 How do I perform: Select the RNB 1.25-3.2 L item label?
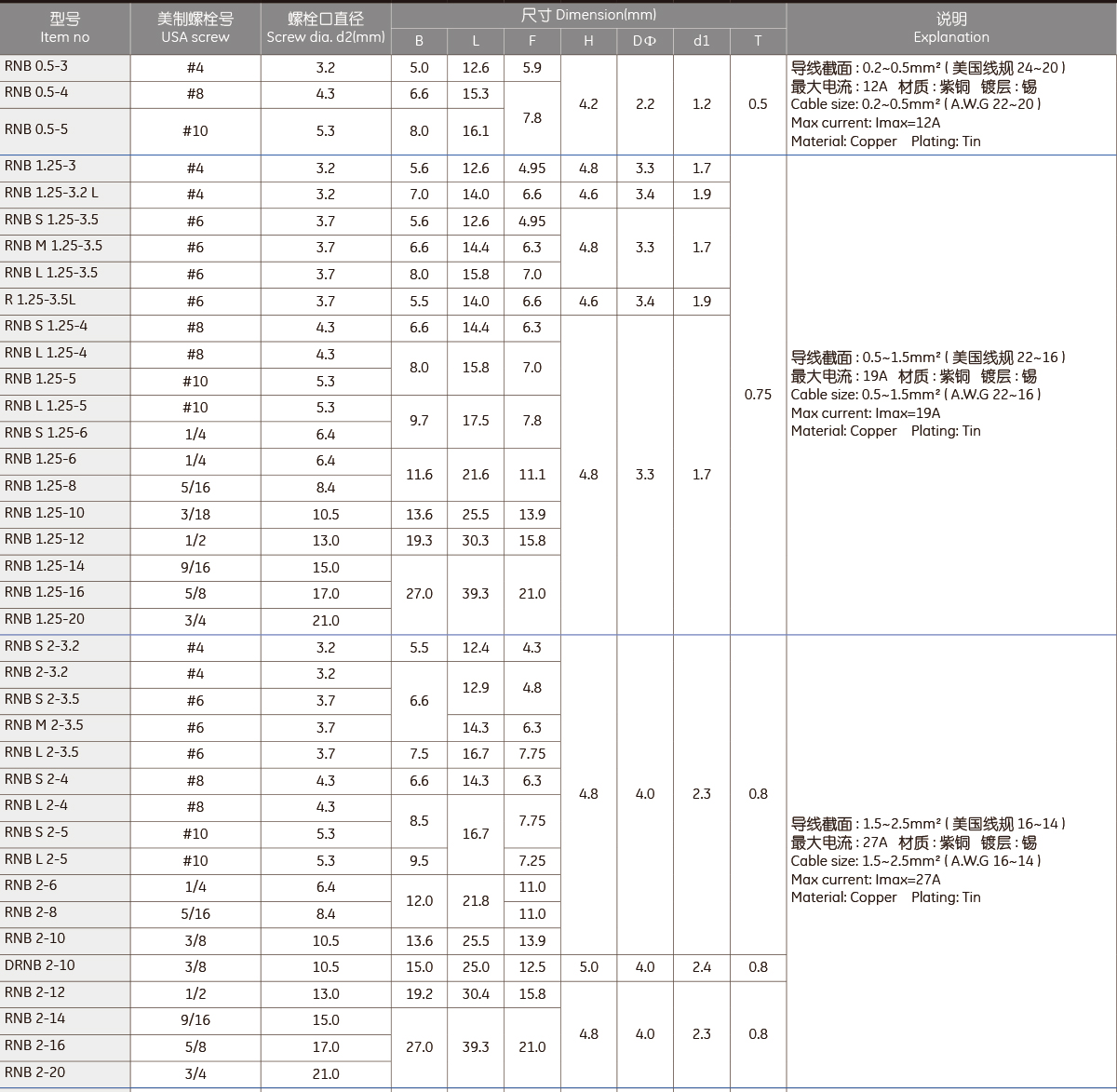pos(51,193)
